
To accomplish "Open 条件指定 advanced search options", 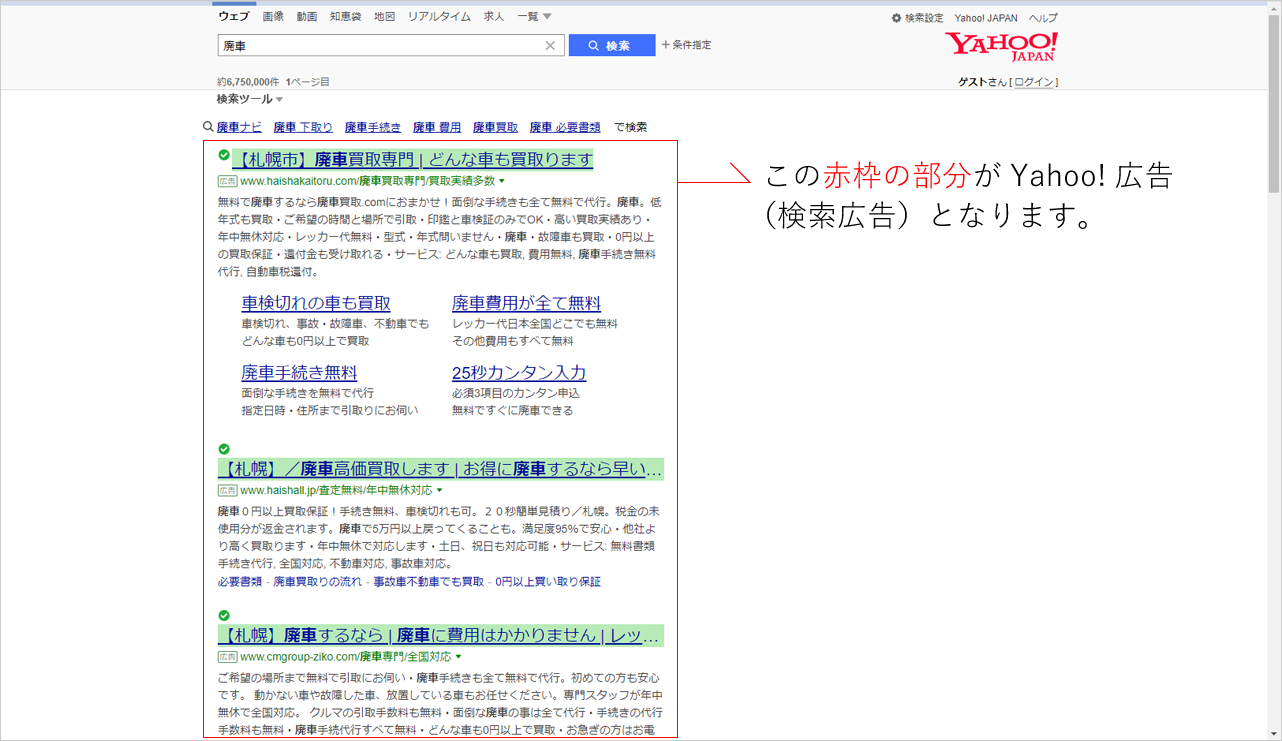I will click(x=686, y=45).
